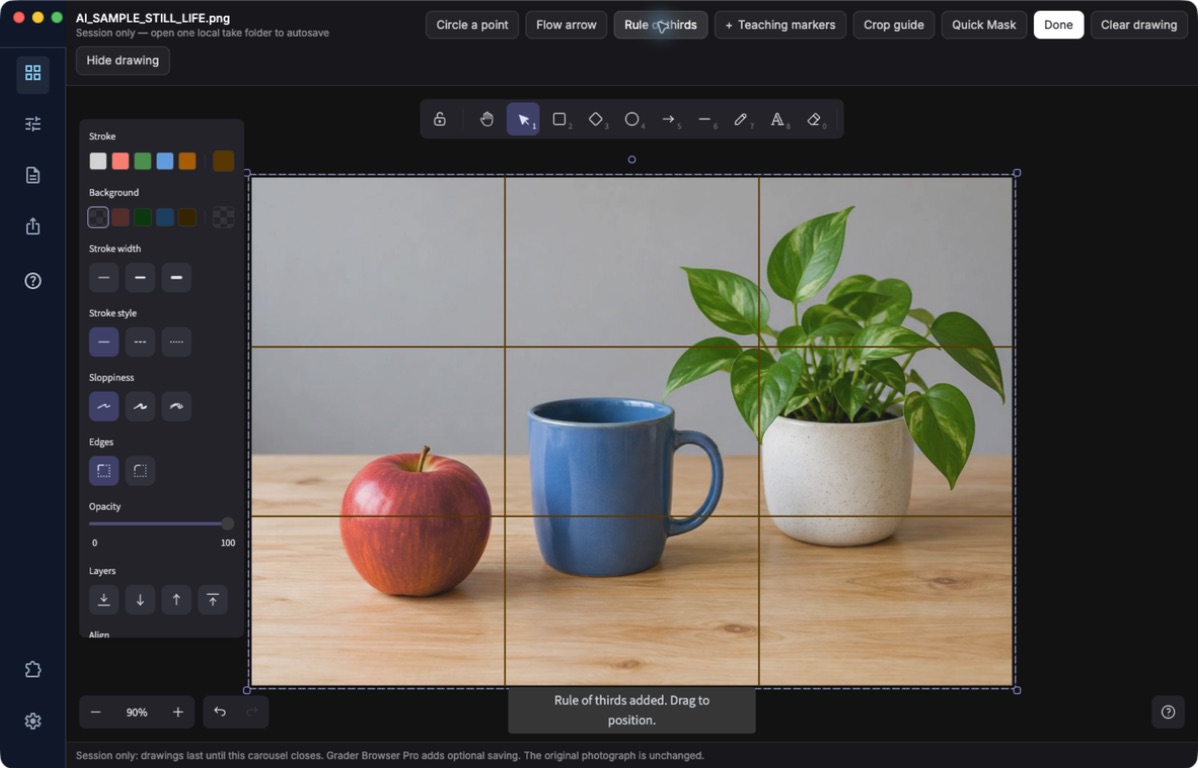The image size is (1198, 768).
Task: Reset zoom via the 90% label
Action: [137, 712]
